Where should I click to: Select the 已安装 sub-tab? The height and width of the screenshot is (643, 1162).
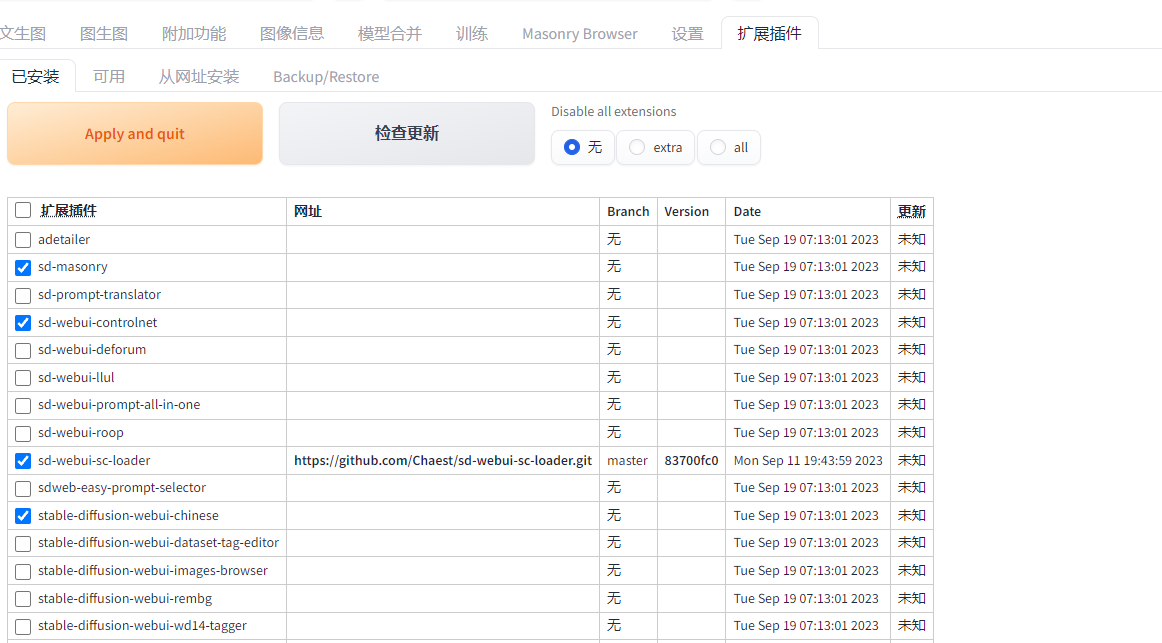36,76
